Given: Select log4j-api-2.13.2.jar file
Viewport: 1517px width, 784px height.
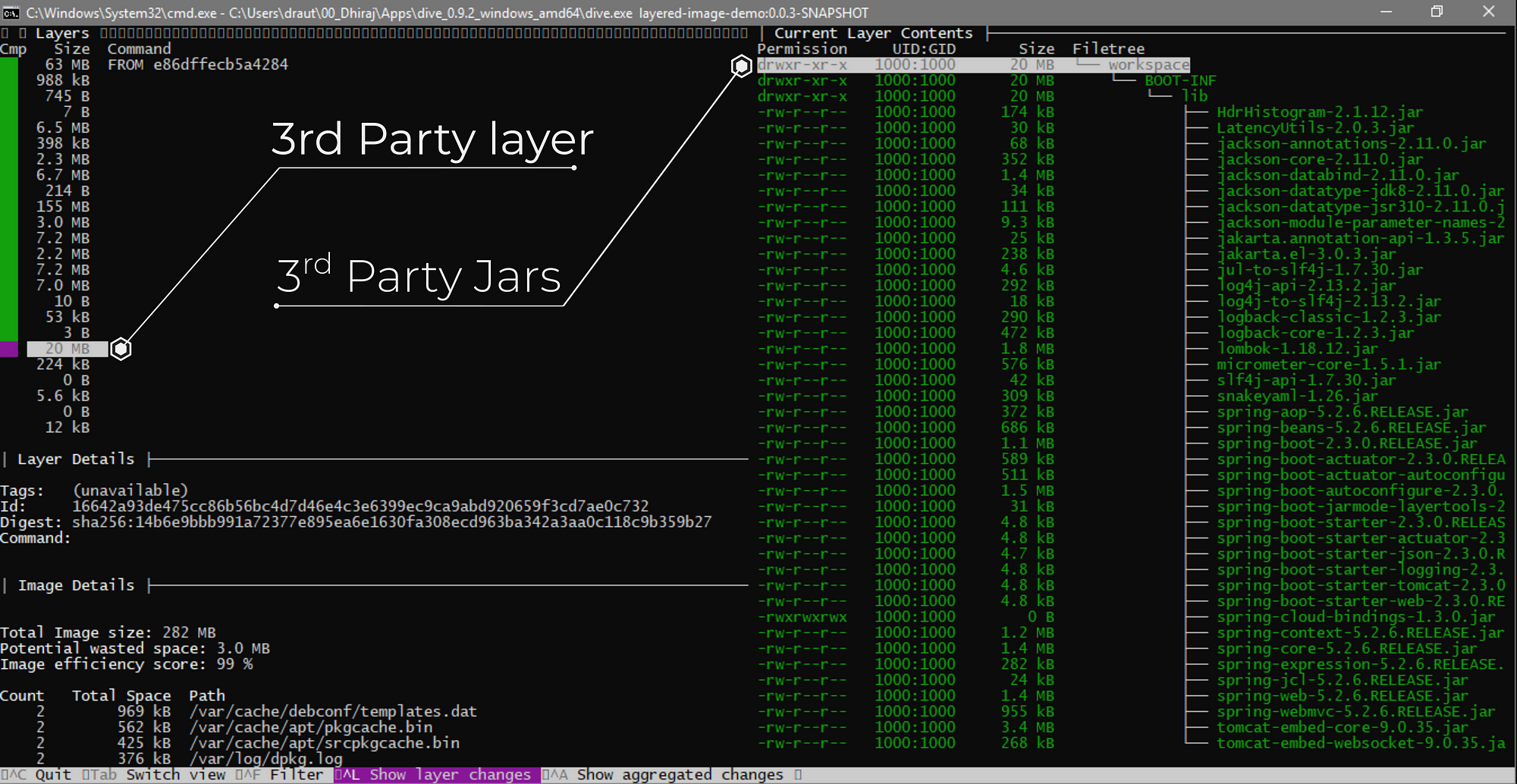Looking at the screenshot, I should tap(1306, 286).
